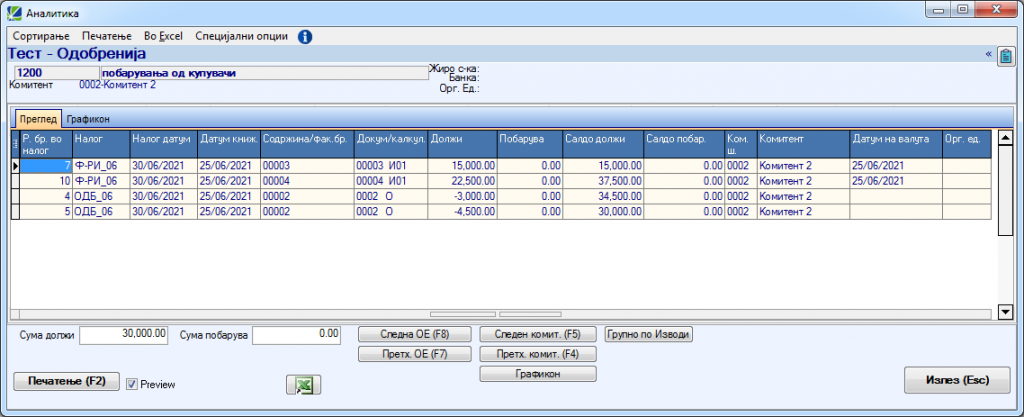Export with the green Excel icon button
This screenshot has height=417, width=1024.
click(x=304, y=384)
